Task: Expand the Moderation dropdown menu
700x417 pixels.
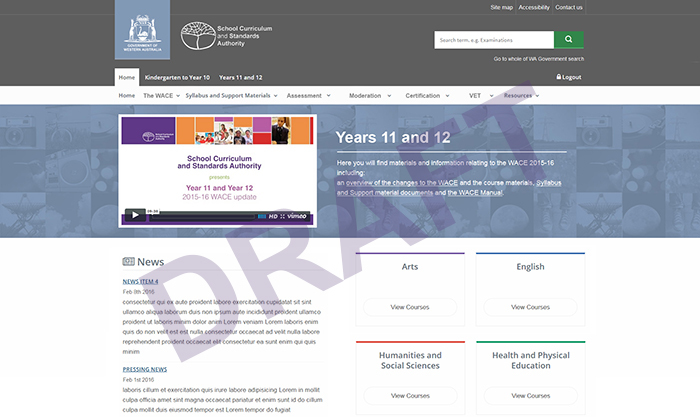Action: (370, 96)
